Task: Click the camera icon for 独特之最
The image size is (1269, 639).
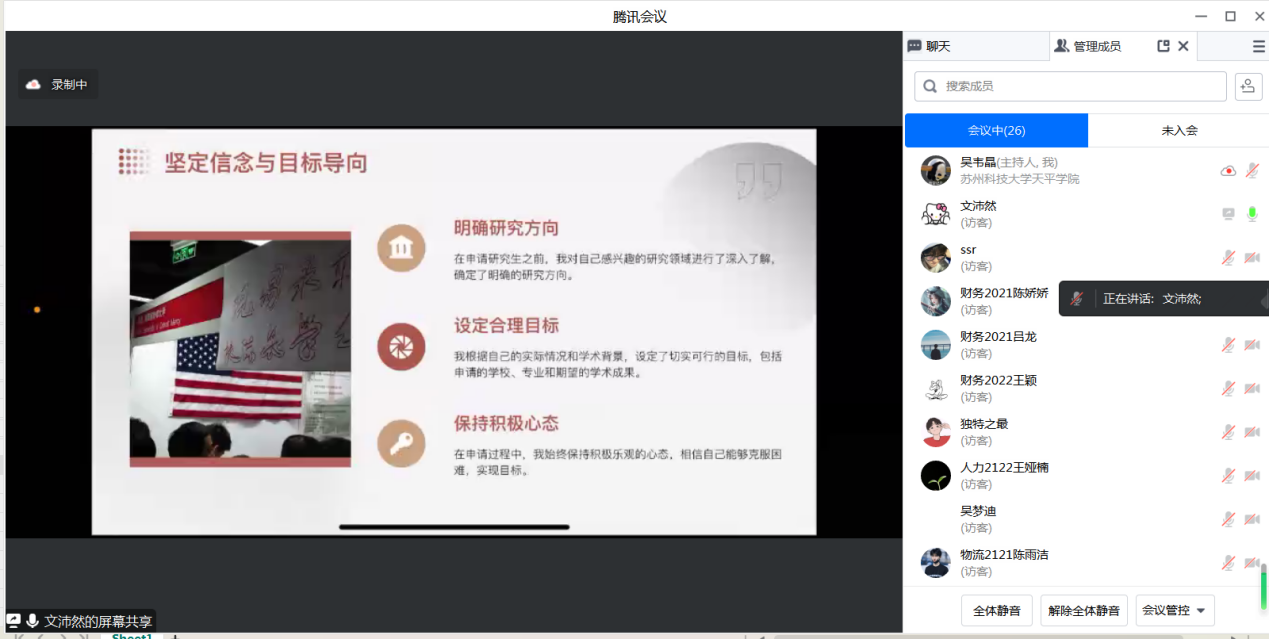Action: pyautogui.click(x=1251, y=432)
